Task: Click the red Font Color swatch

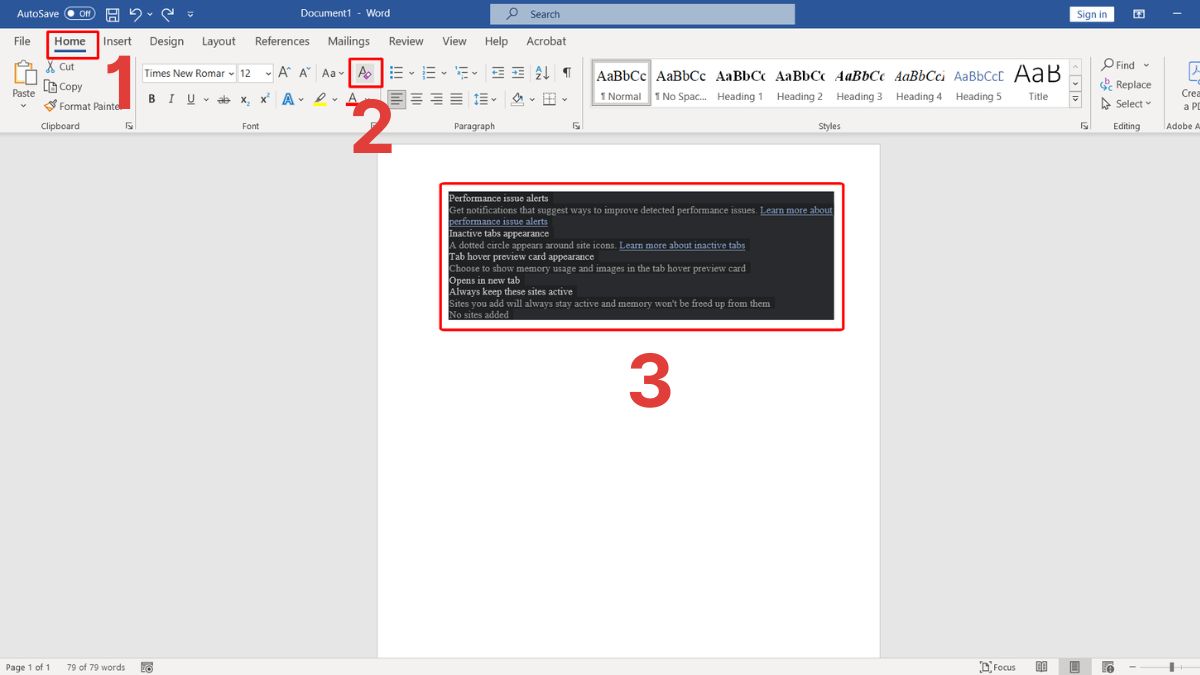Action: point(351,98)
